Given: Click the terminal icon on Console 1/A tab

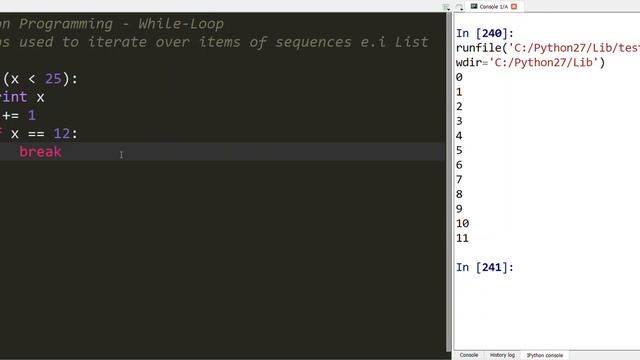Looking at the screenshot, I should [474, 7].
